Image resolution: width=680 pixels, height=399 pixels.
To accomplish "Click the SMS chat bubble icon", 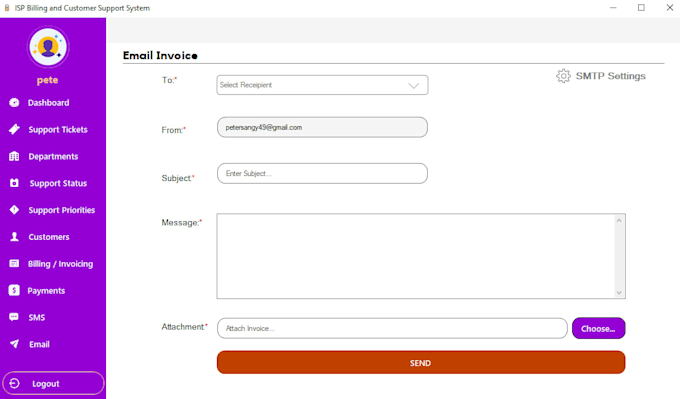I will coord(14,317).
